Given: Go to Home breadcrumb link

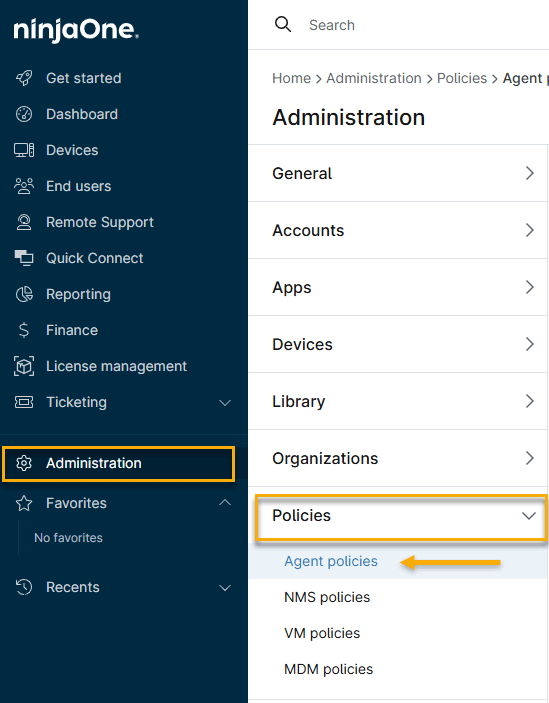Looking at the screenshot, I should click(x=291, y=78).
